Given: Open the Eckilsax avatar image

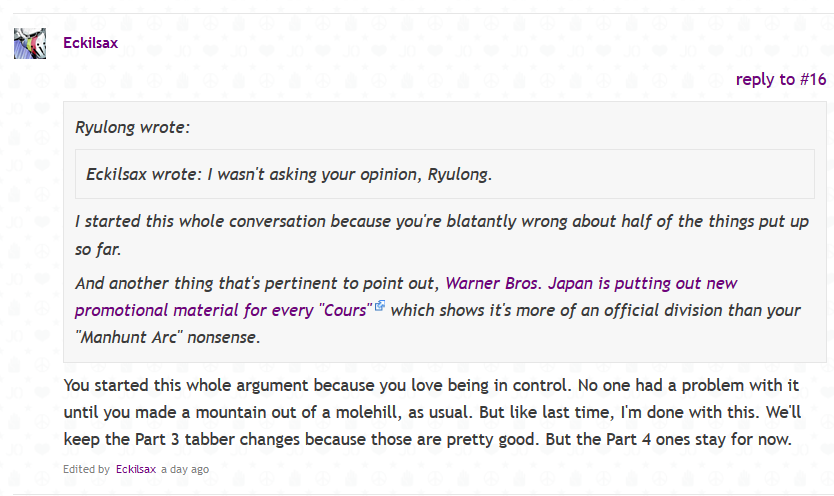Looking at the screenshot, I should click(x=30, y=43).
